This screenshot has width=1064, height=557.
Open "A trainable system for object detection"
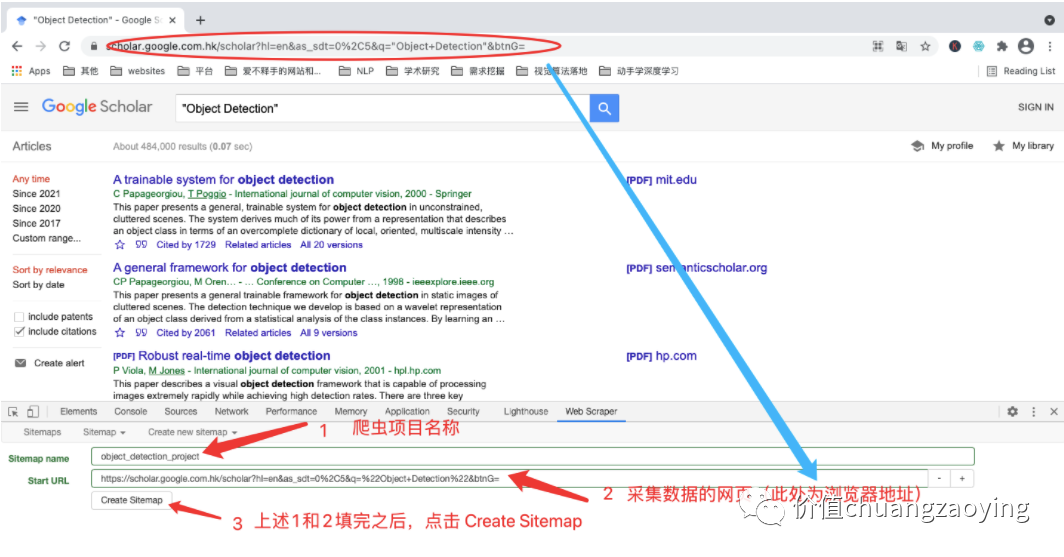[223, 180]
